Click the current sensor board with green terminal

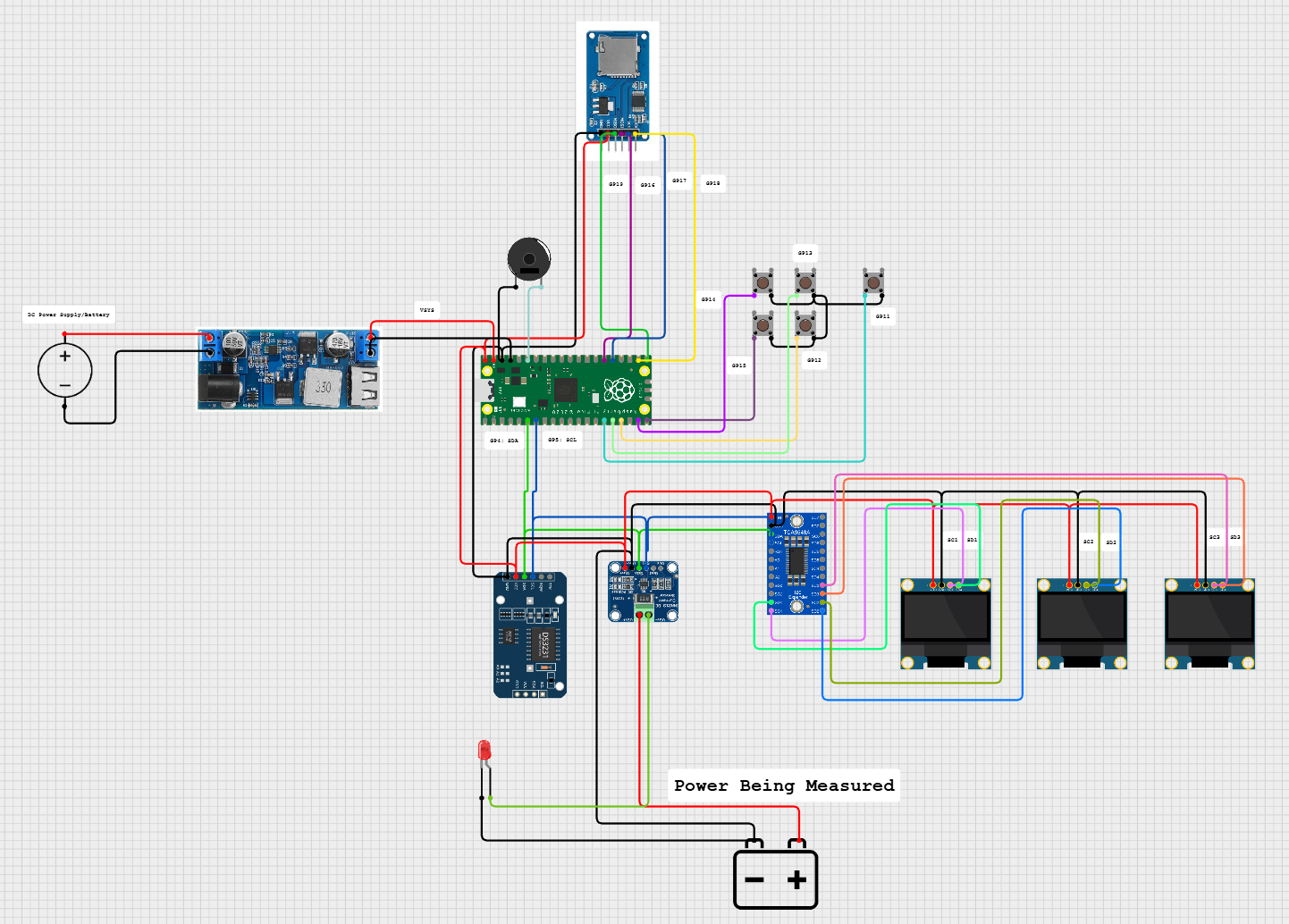pyautogui.click(x=643, y=590)
